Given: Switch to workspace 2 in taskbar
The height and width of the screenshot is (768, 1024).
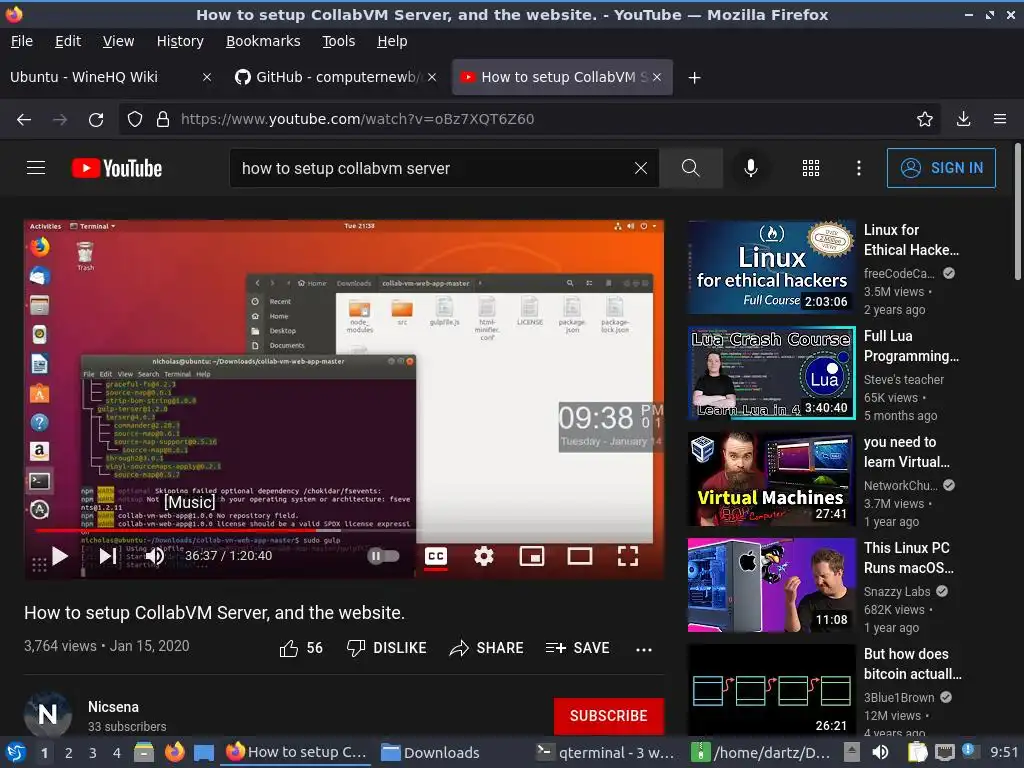Looking at the screenshot, I should [x=68, y=753].
